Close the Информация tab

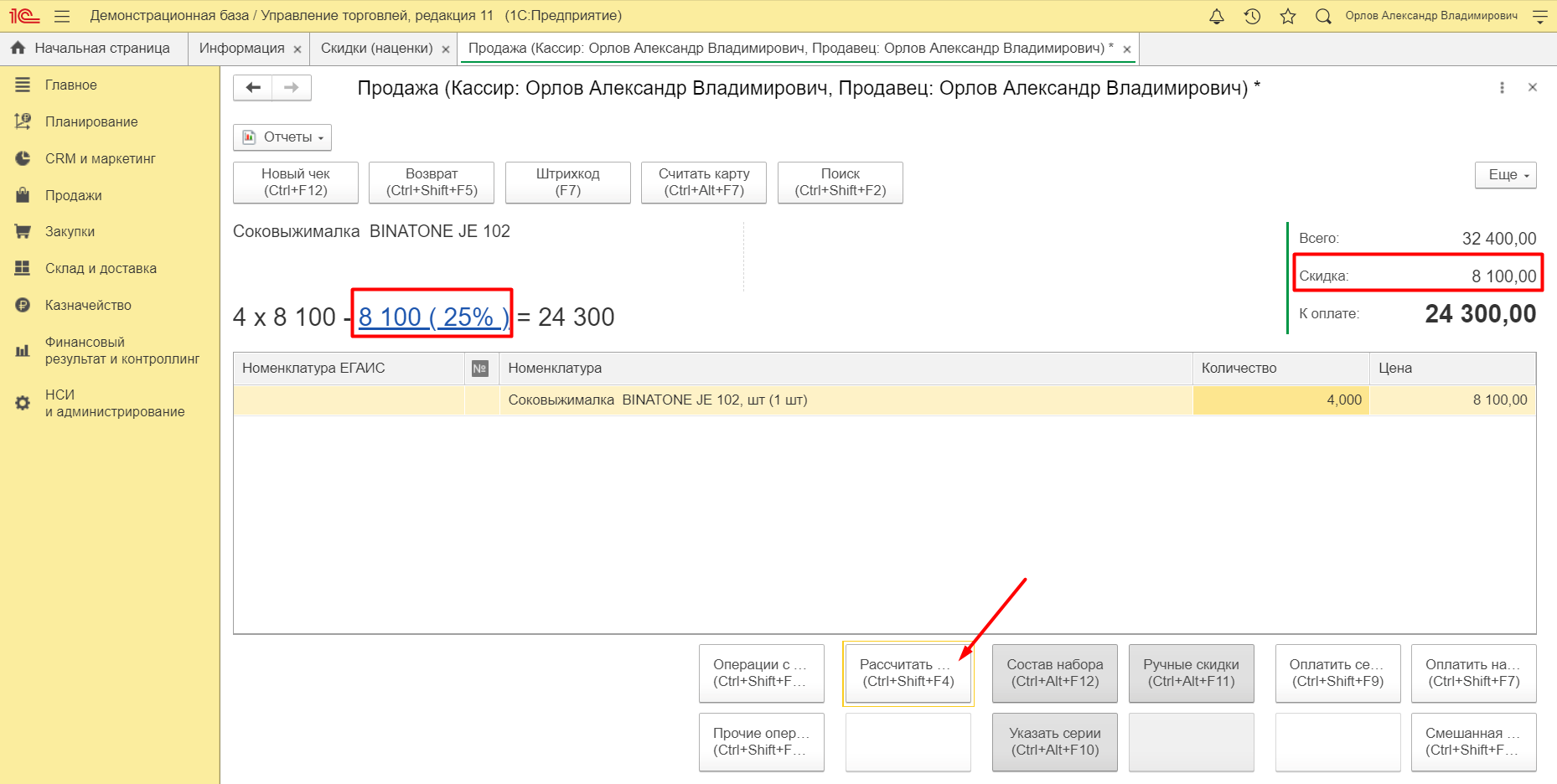pyautogui.click(x=297, y=49)
